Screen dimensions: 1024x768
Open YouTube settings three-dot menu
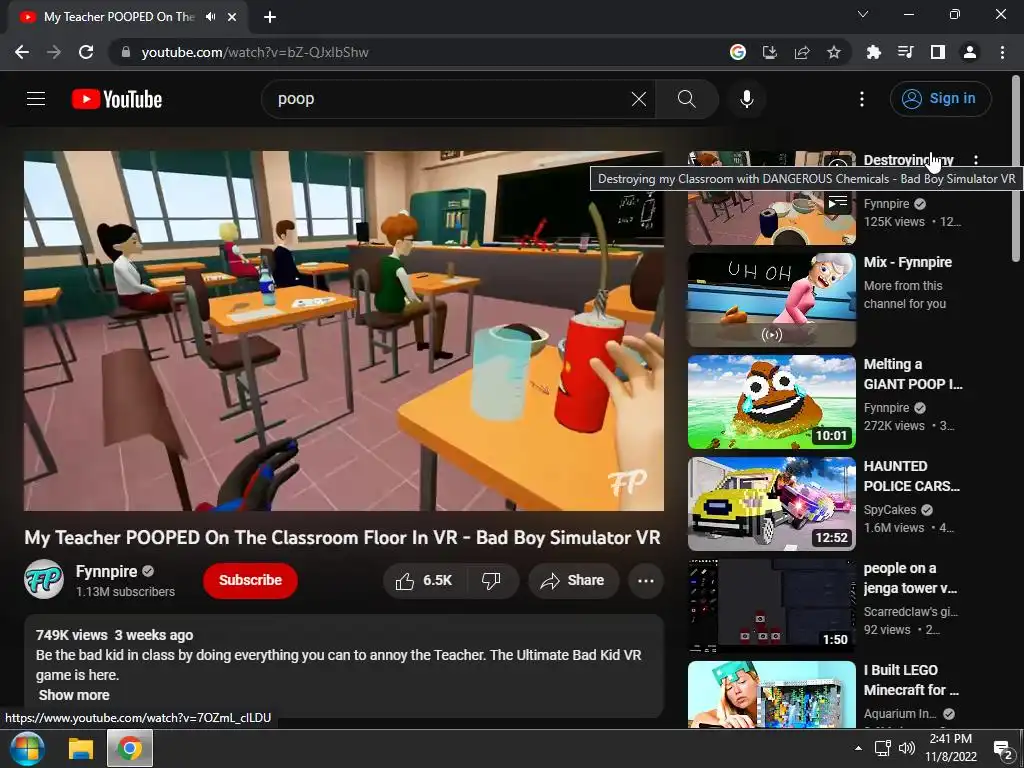click(x=862, y=99)
